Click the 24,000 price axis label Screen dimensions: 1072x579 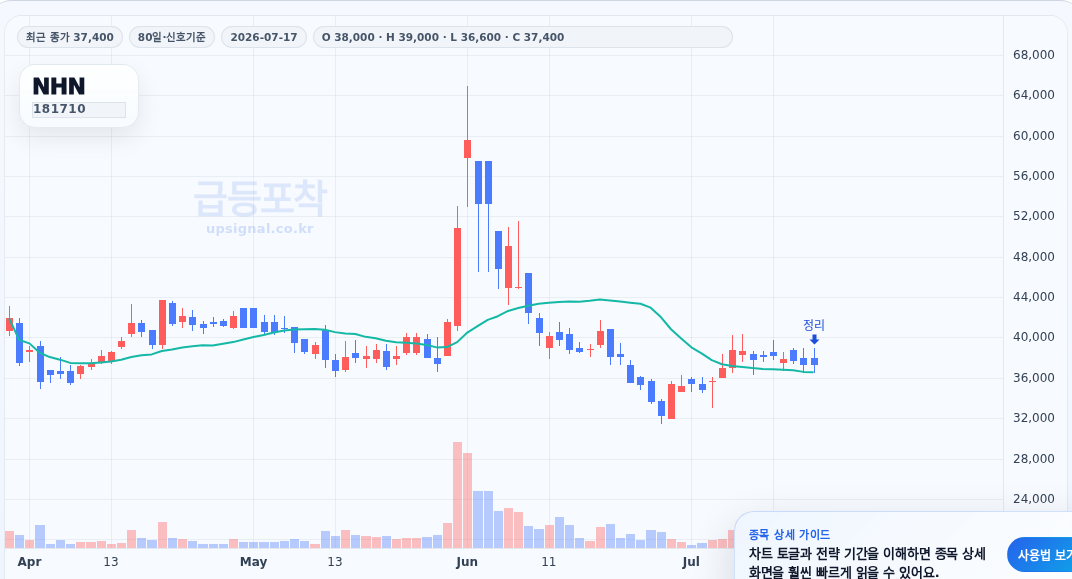(x=1034, y=499)
